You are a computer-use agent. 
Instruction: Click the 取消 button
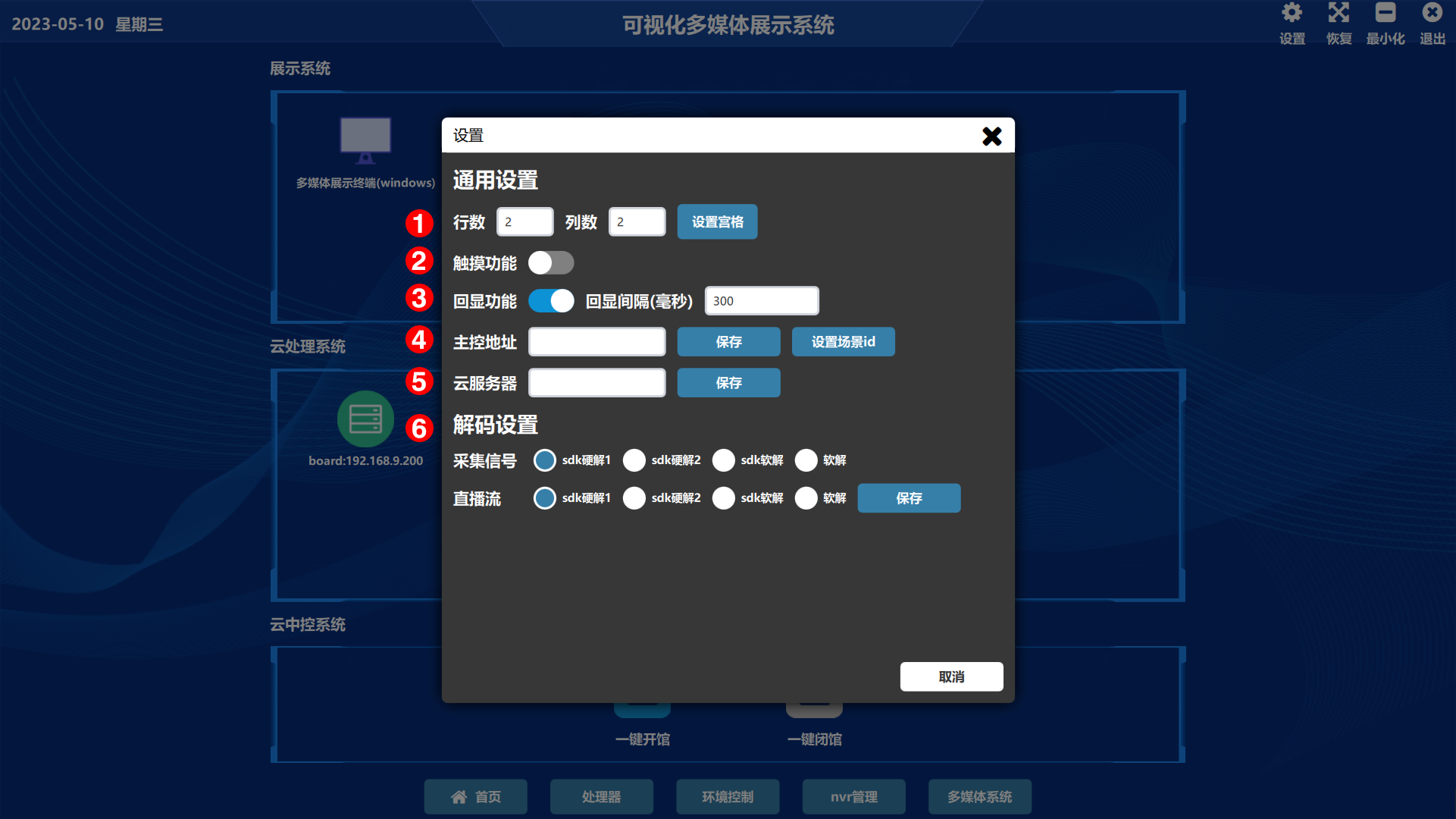(x=951, y=676)
